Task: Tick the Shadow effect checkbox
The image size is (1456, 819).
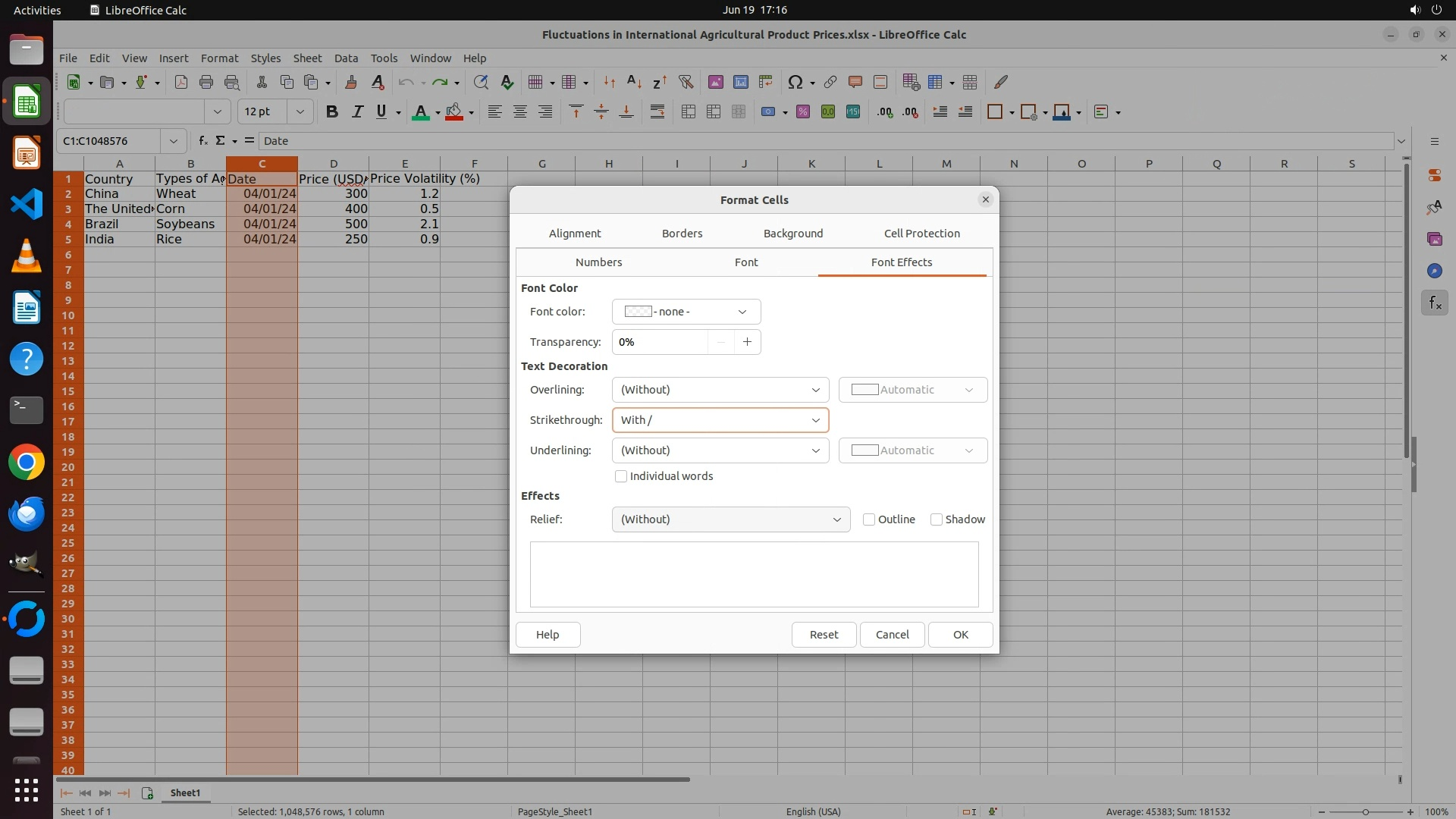Action: 937,519
